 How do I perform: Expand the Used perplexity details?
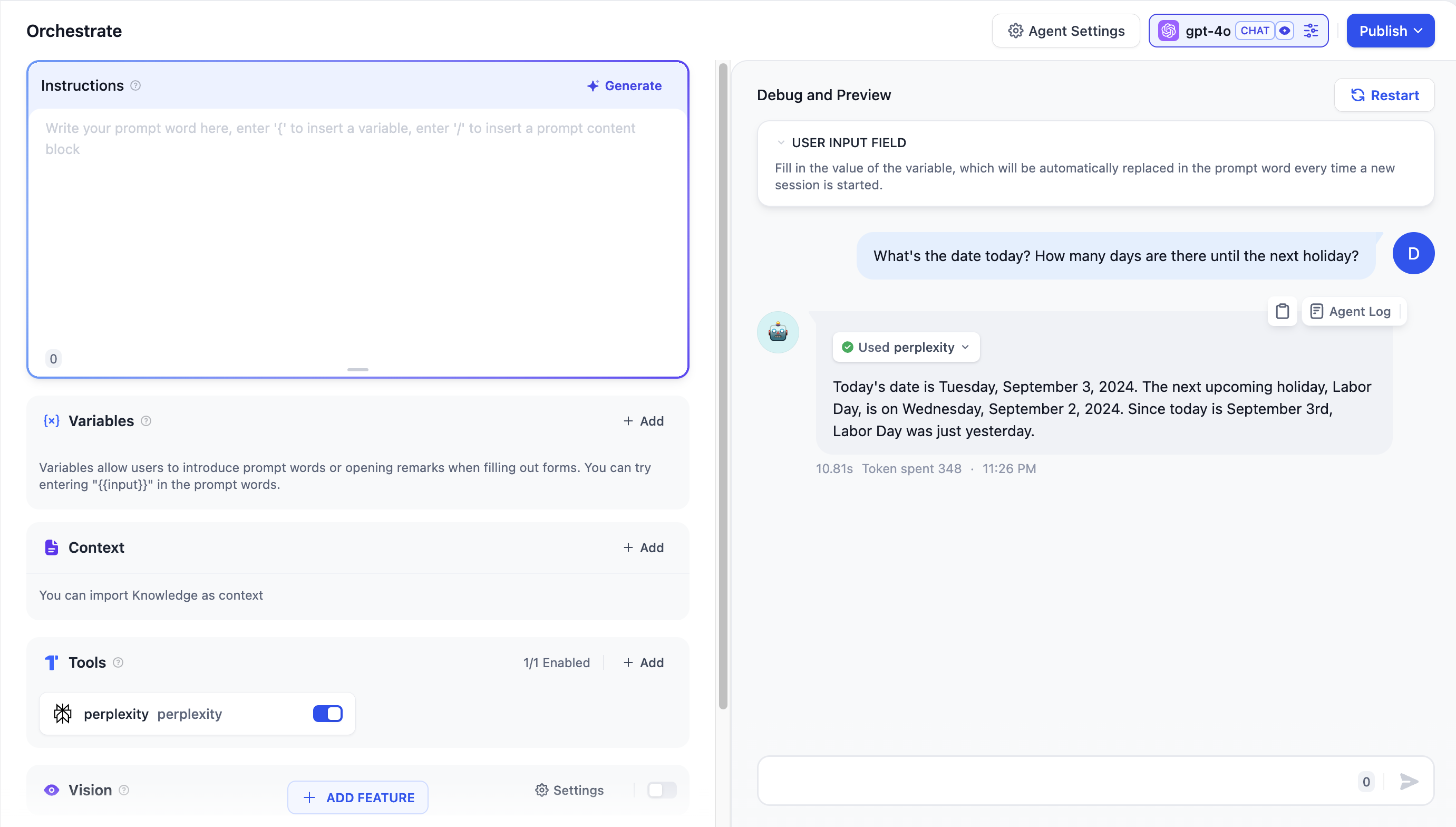click(x=906, y=347)
